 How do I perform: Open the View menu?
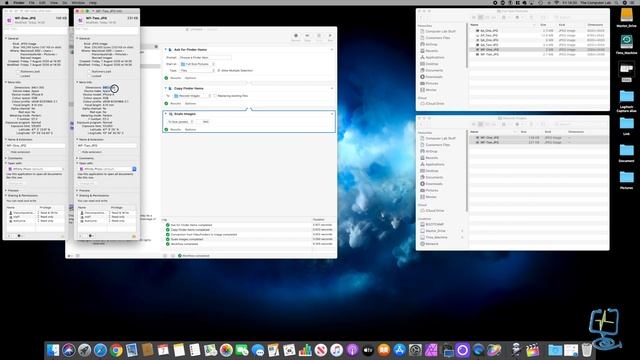(x=53, y=2)
